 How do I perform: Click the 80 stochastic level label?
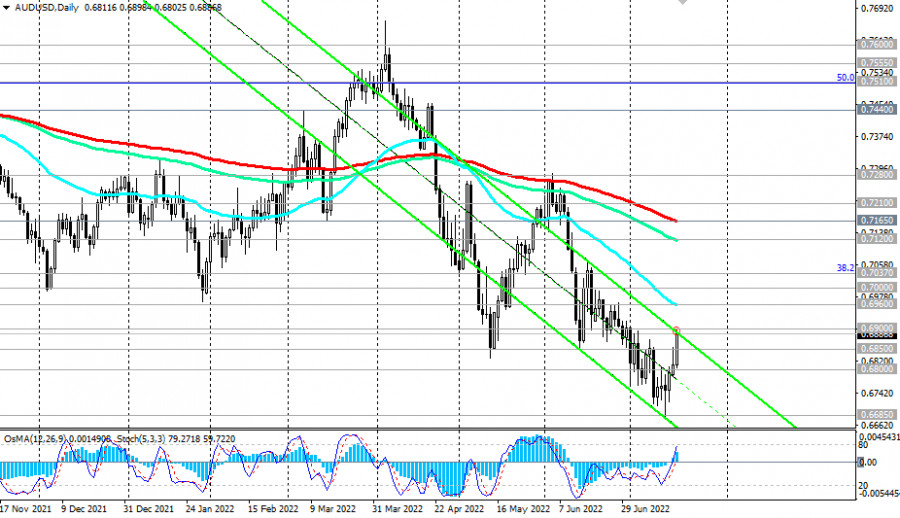coord(863,444)
